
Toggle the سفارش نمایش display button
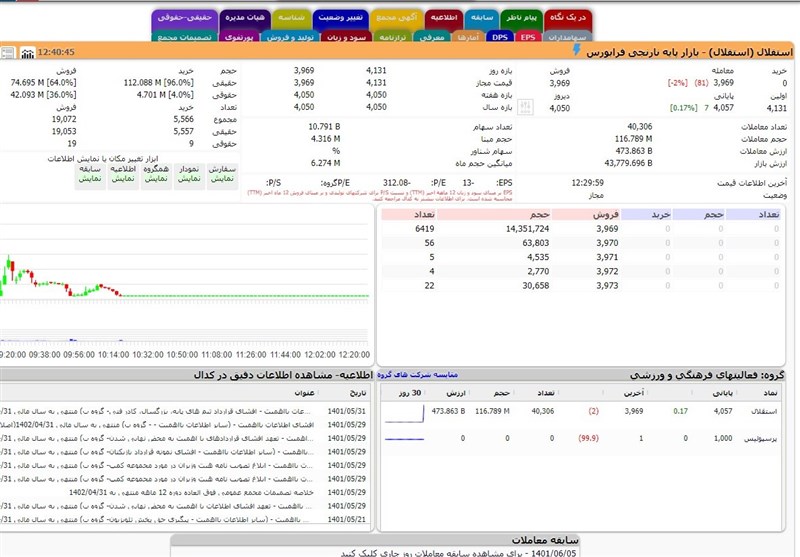223,172
